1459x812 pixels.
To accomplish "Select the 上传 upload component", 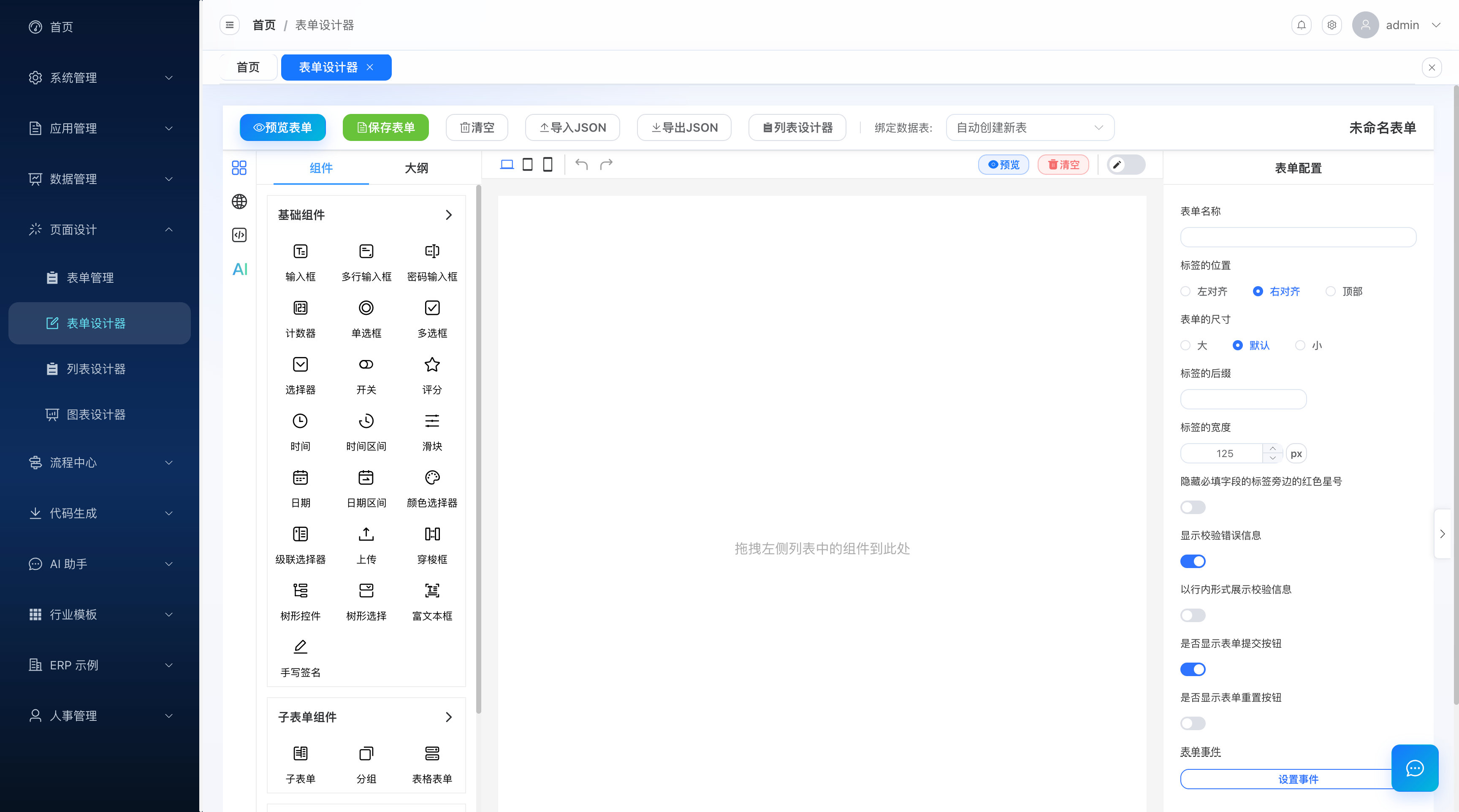I will point(366,545).
